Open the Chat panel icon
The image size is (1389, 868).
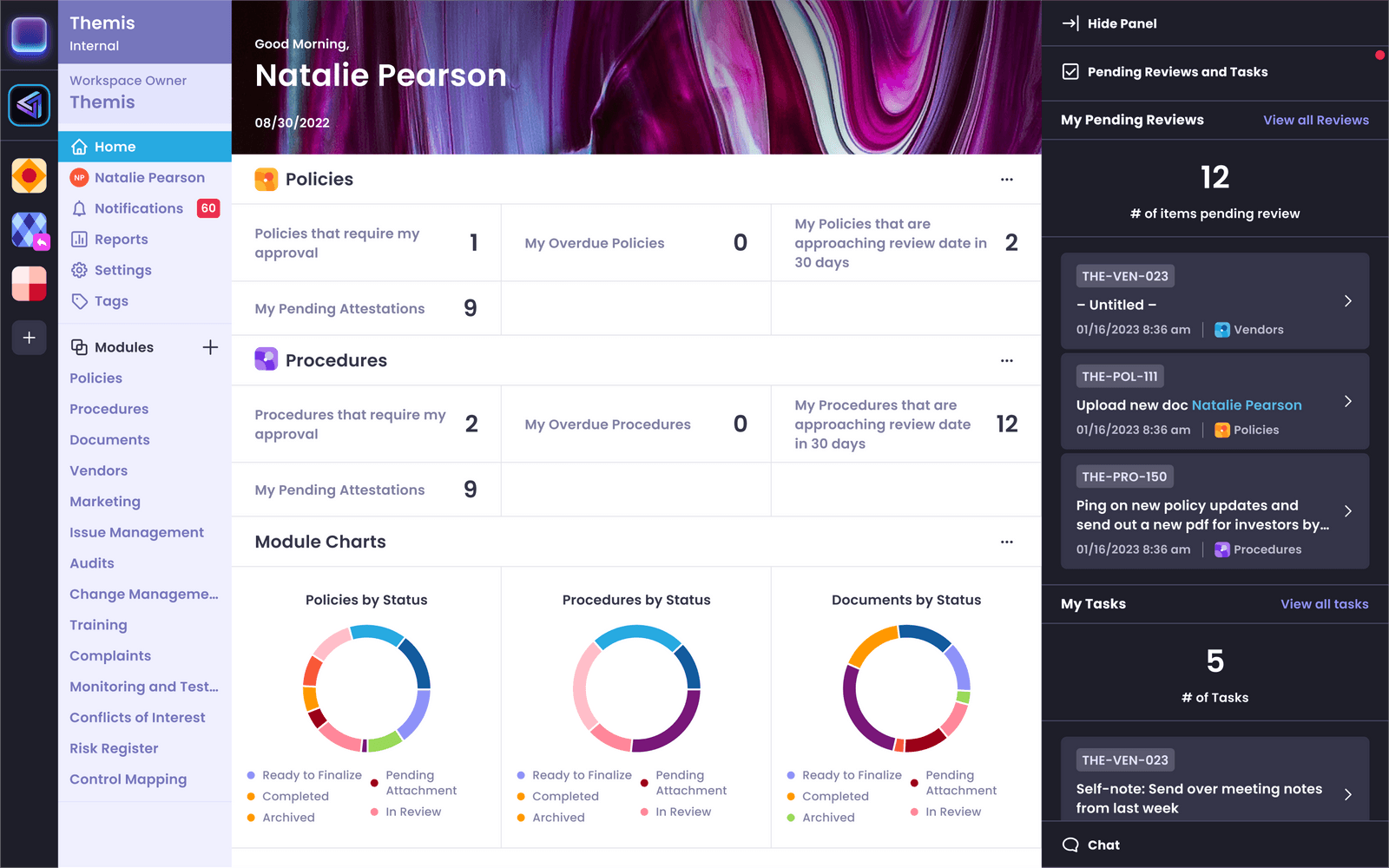tap(1070, 844)
